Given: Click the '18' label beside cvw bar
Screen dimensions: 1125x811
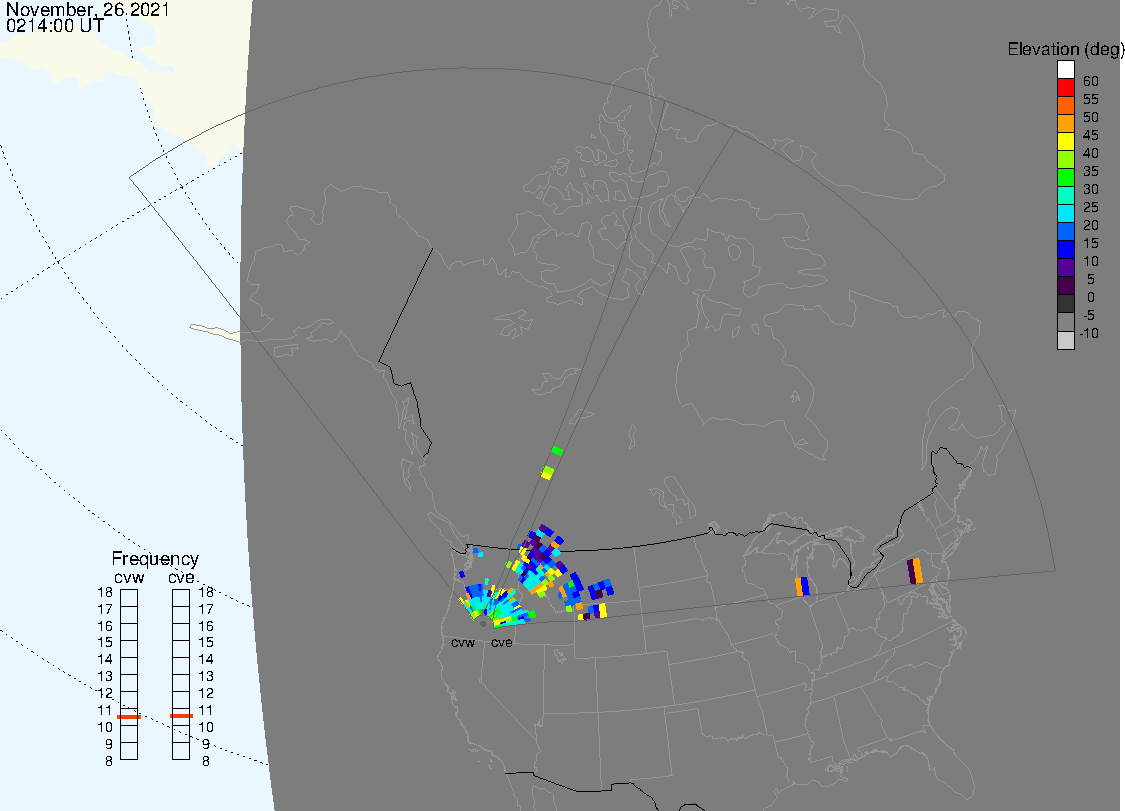Looking at the screenshot, I should tap(105, 592).
